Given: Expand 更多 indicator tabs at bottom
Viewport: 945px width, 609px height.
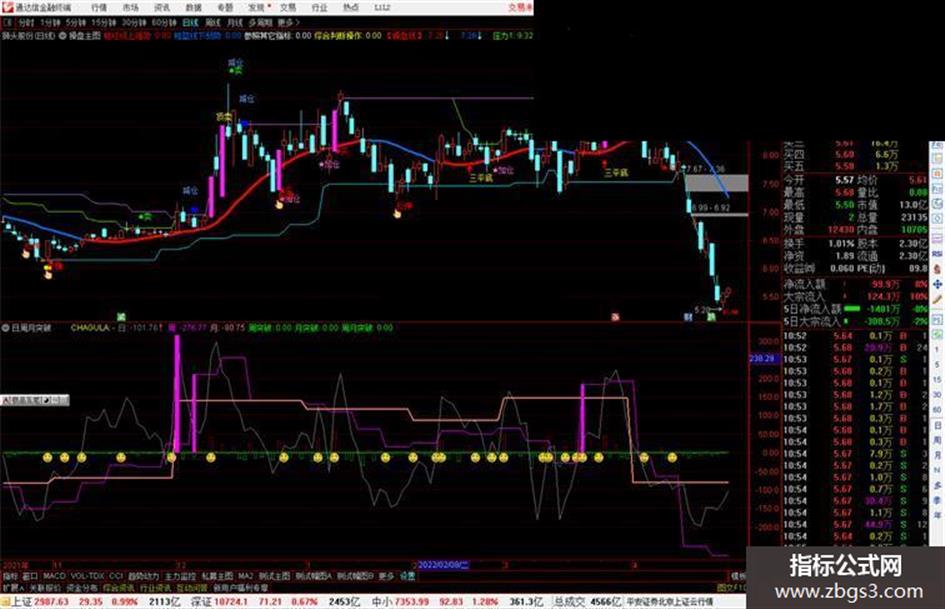Looking at the screenshot, I should tap(386, 576).
